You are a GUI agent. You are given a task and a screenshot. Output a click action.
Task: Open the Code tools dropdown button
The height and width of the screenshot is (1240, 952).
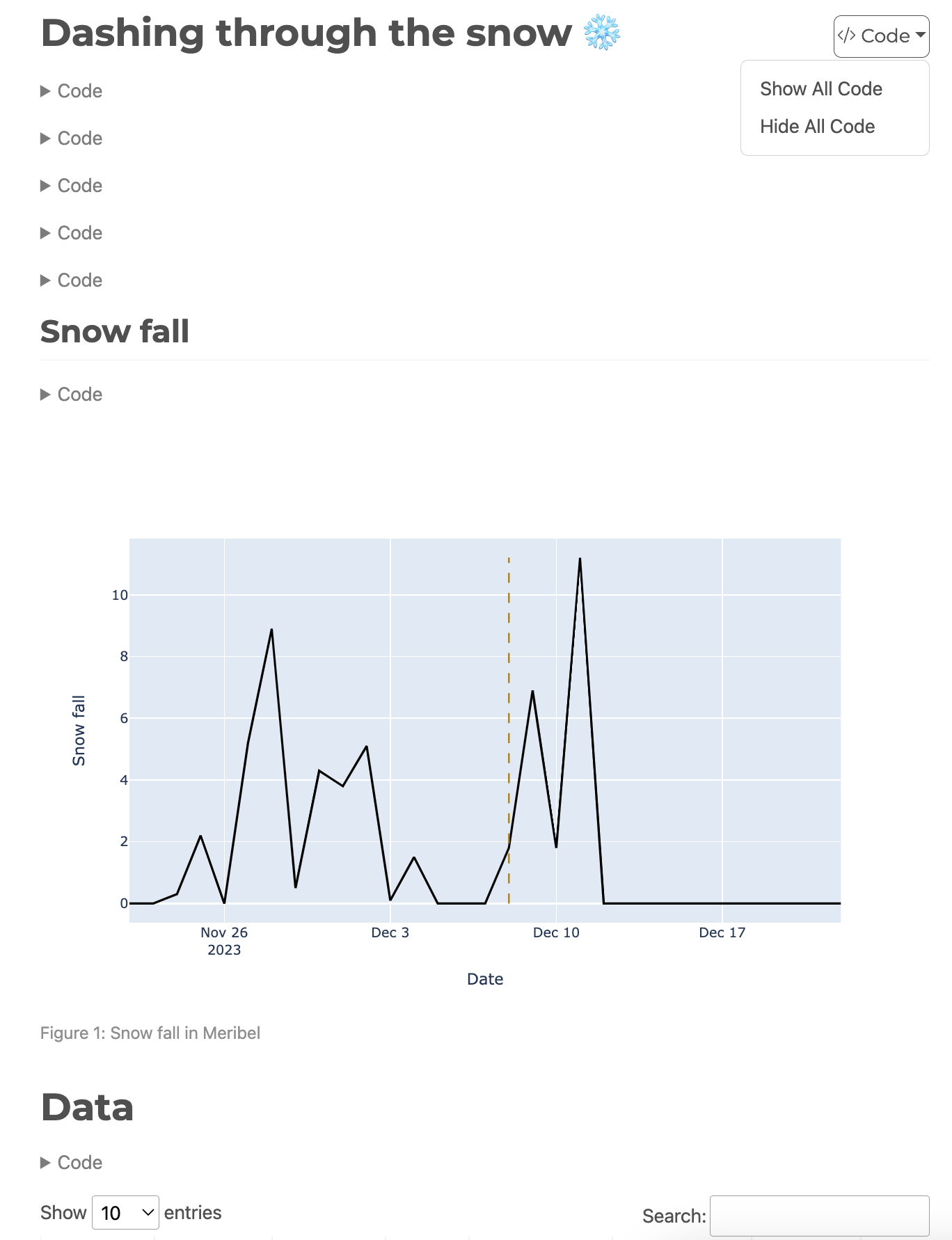tap(881, 36)
